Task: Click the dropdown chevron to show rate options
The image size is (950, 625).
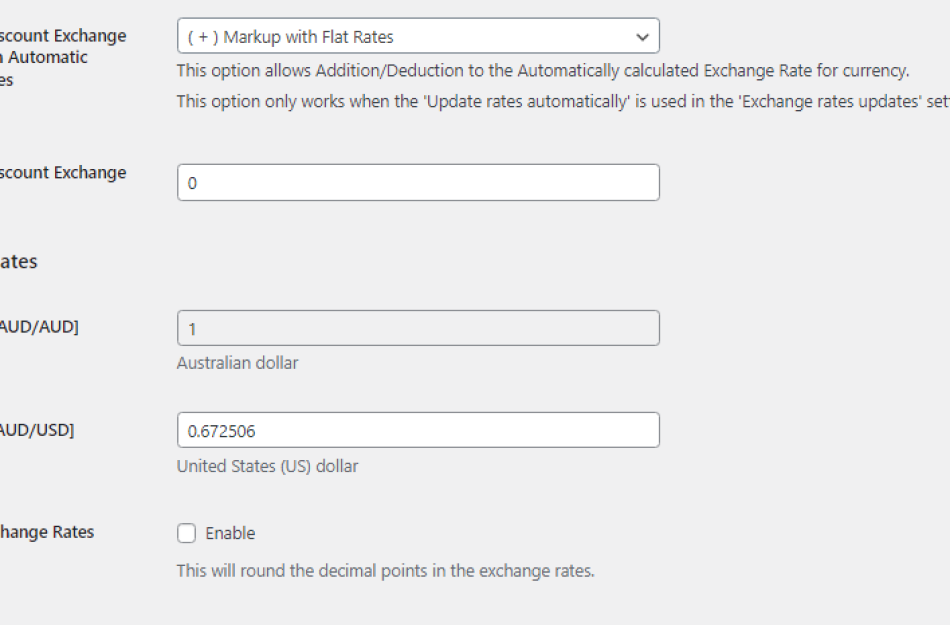Action: pos(643,35)
